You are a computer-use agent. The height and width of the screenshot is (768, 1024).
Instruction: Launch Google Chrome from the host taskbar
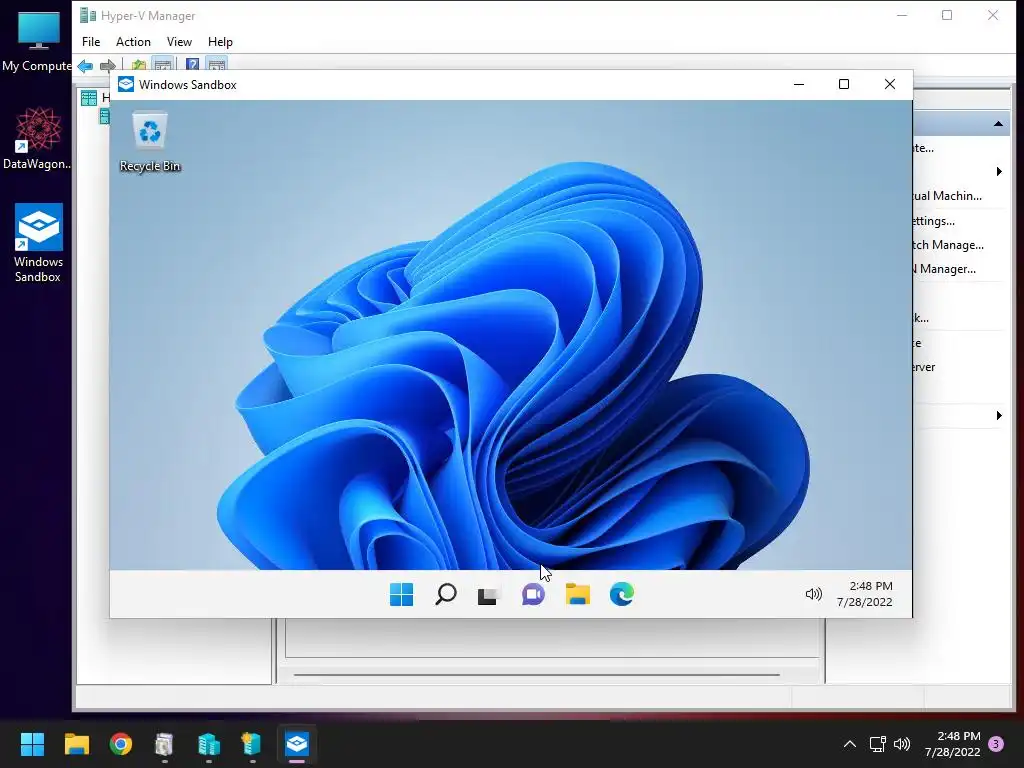point(121,744)
